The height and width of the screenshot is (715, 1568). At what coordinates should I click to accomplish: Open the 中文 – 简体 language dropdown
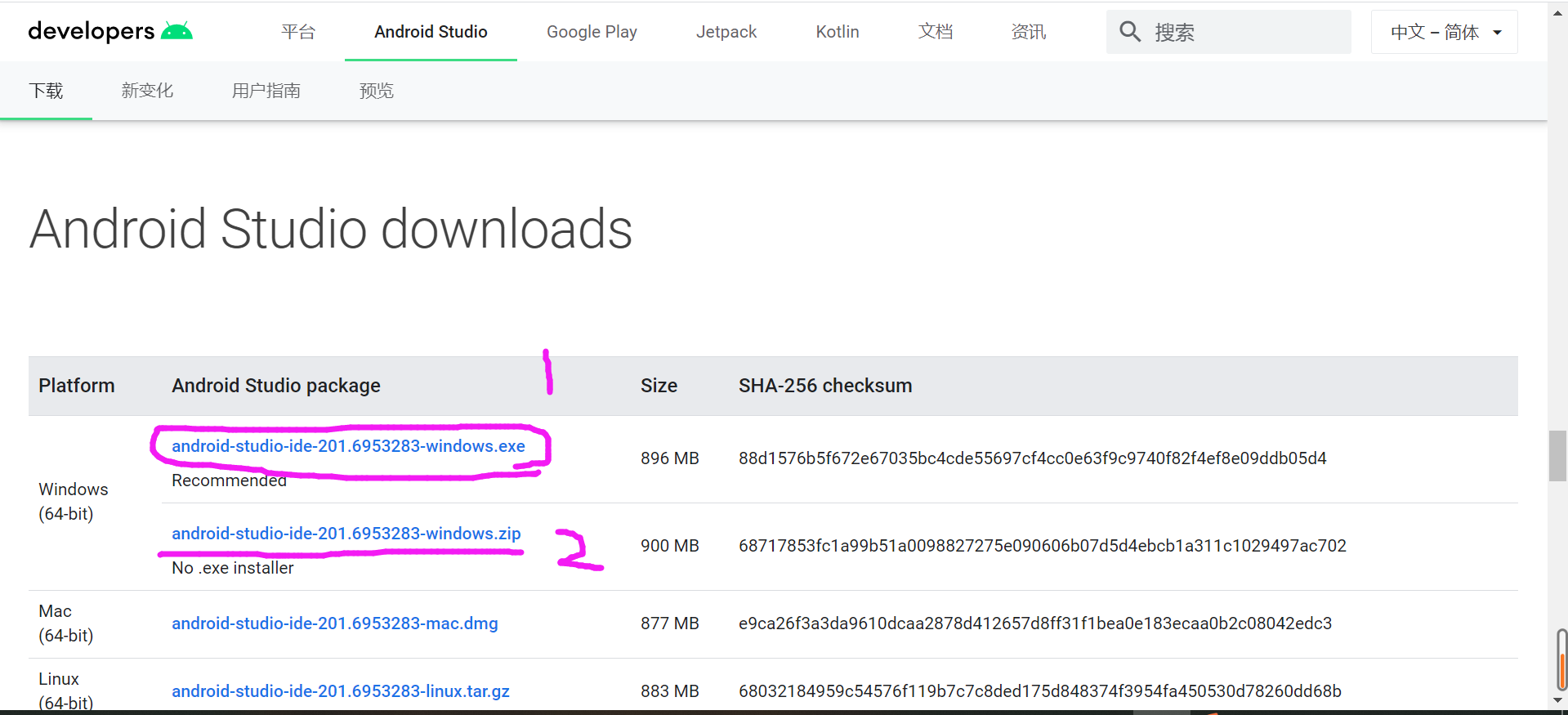1445,32
